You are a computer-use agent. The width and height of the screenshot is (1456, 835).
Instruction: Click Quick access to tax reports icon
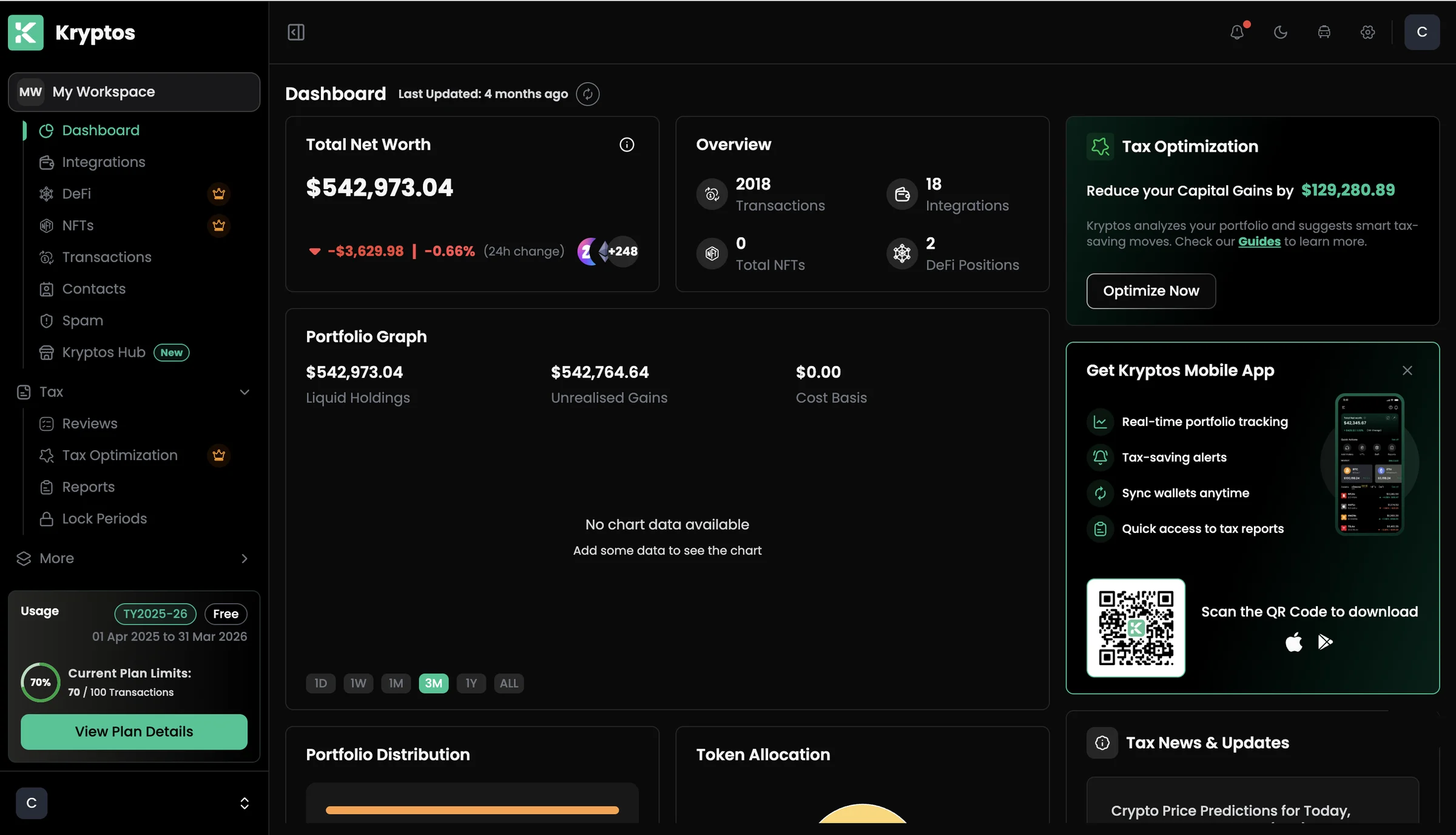point(1100,529)
